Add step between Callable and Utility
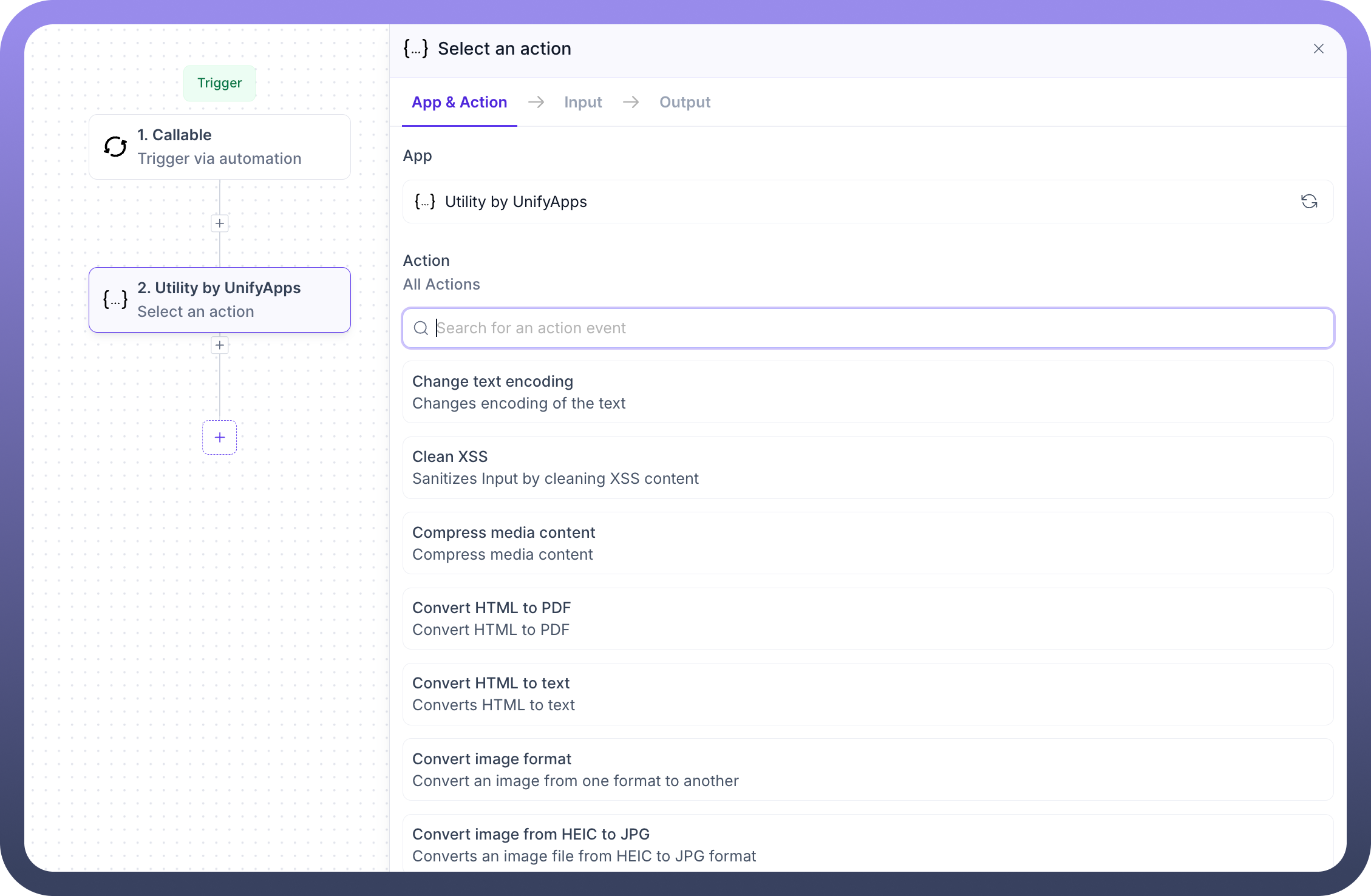The height and width of the screenshot is (896, 1371). click(x=220, y=223)
